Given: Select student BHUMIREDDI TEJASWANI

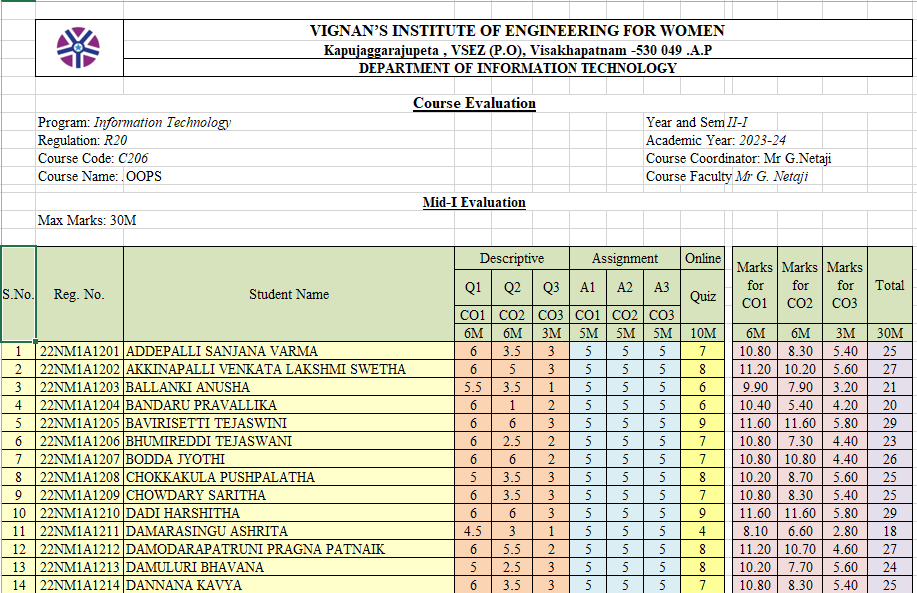Looking at the screenshot, I should (x=289, y=441).
